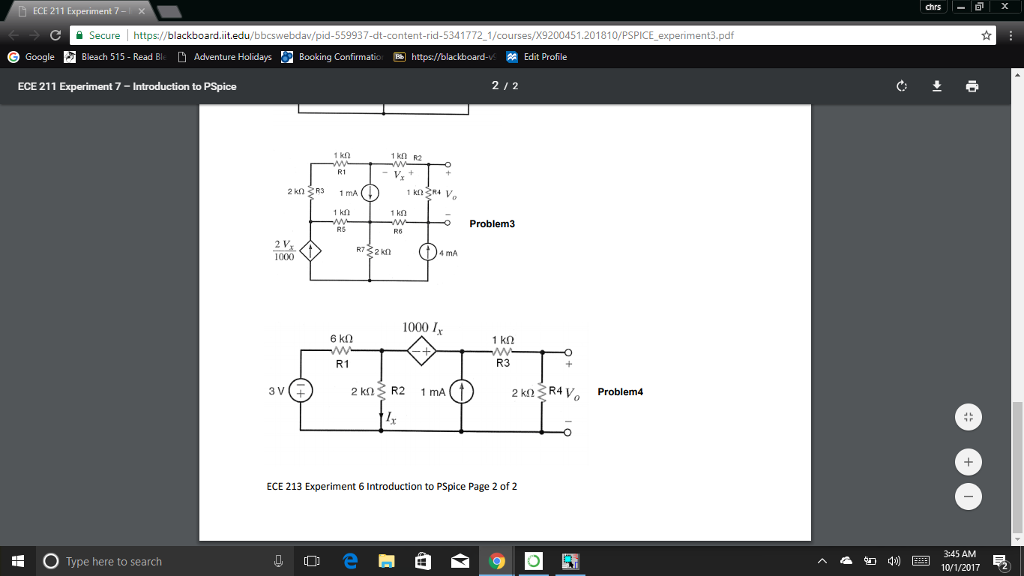Open Microsoft Edge from the taskbar
The image size is (1024, 576).
pyautogui.click(x=349, y=561)
